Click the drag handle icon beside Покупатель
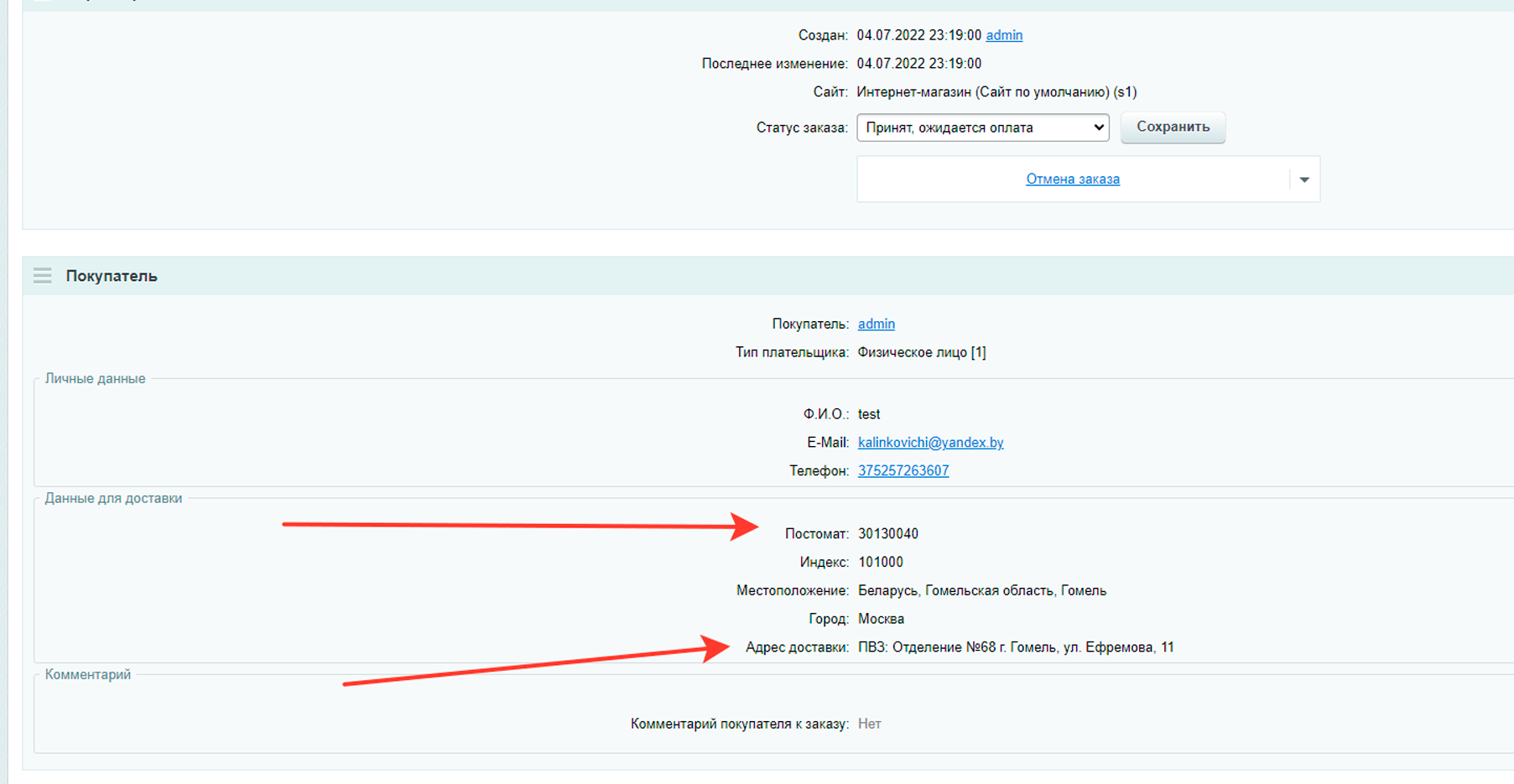The height and width of the screenshot is (784, 1514). (42, 276)
